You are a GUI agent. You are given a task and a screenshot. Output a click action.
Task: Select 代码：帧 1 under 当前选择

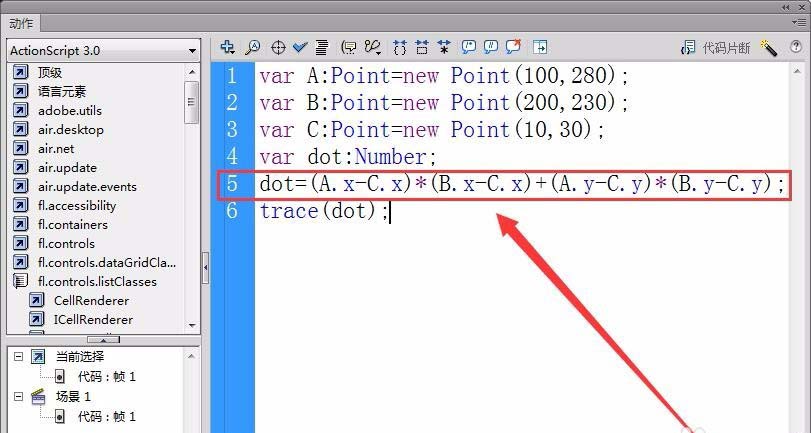pos(107,376)
